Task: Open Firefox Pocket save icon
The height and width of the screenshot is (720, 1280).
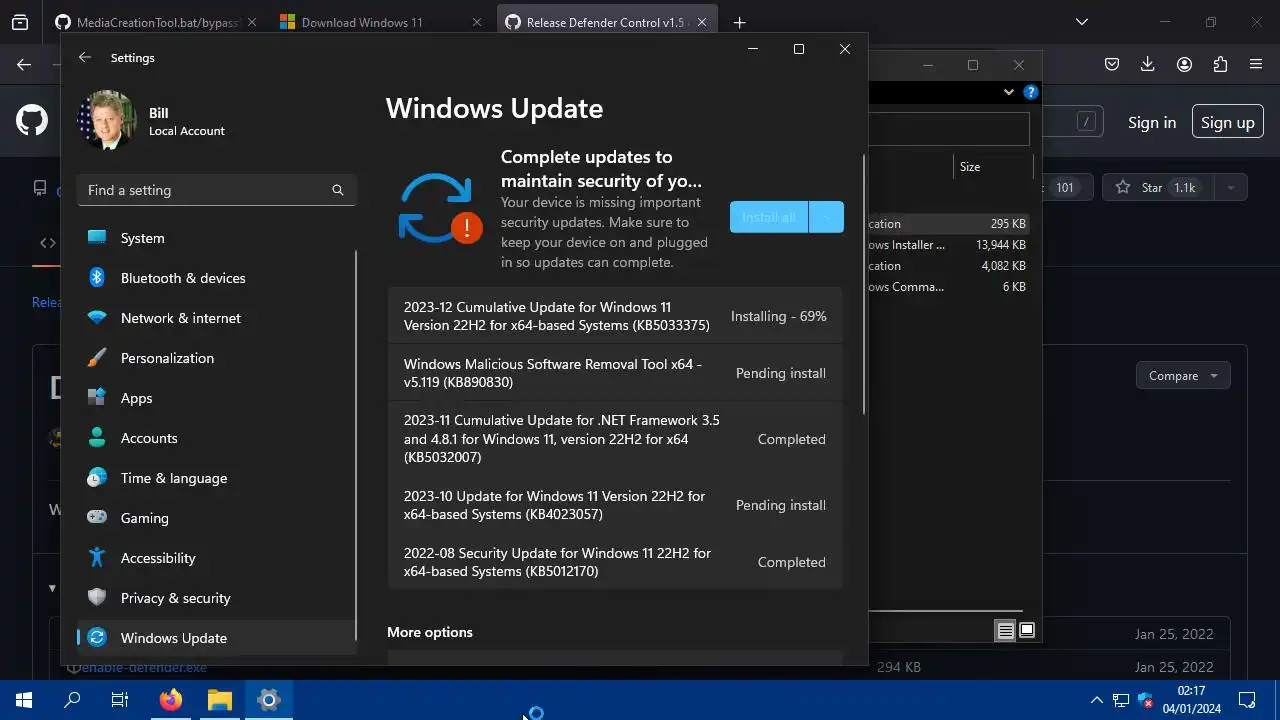Action: pyautogui.click(x=1111, y=64)
